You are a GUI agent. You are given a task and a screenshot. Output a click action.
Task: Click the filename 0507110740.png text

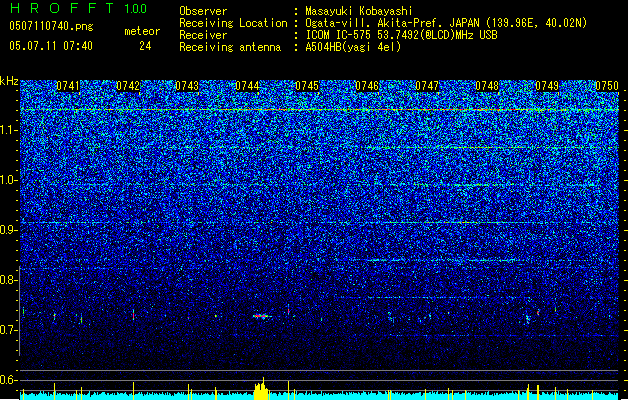click(x=51, y=26)
